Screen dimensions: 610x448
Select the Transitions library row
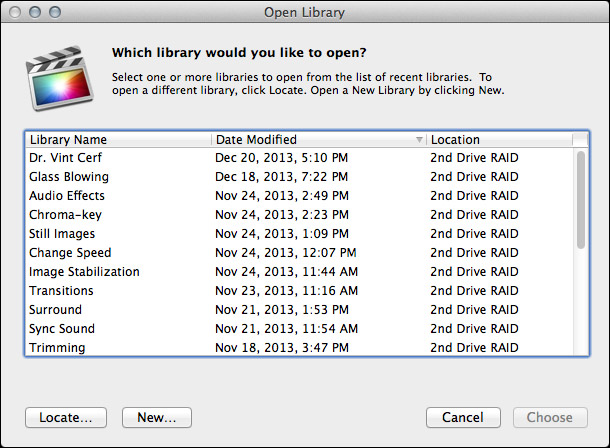point(299,290)
